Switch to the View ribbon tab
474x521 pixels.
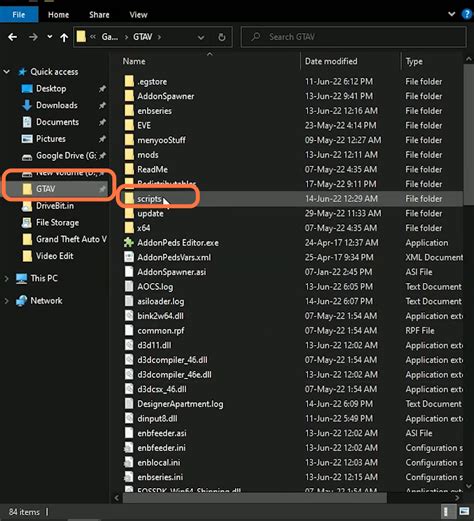point(138,15)
